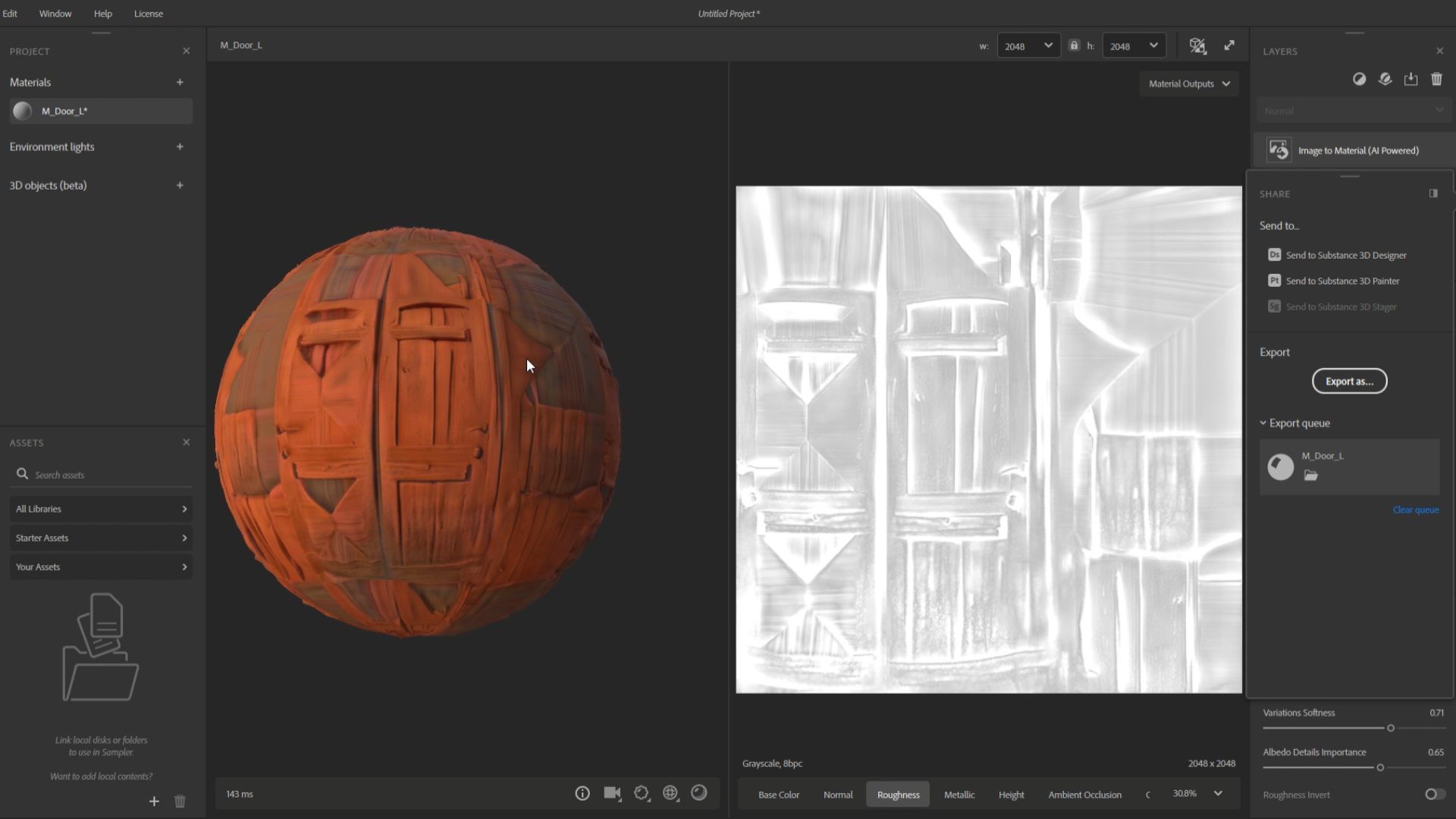Expand Starter Assets category
Screen dimensions: 1456x819
click(x=101, y=538)
